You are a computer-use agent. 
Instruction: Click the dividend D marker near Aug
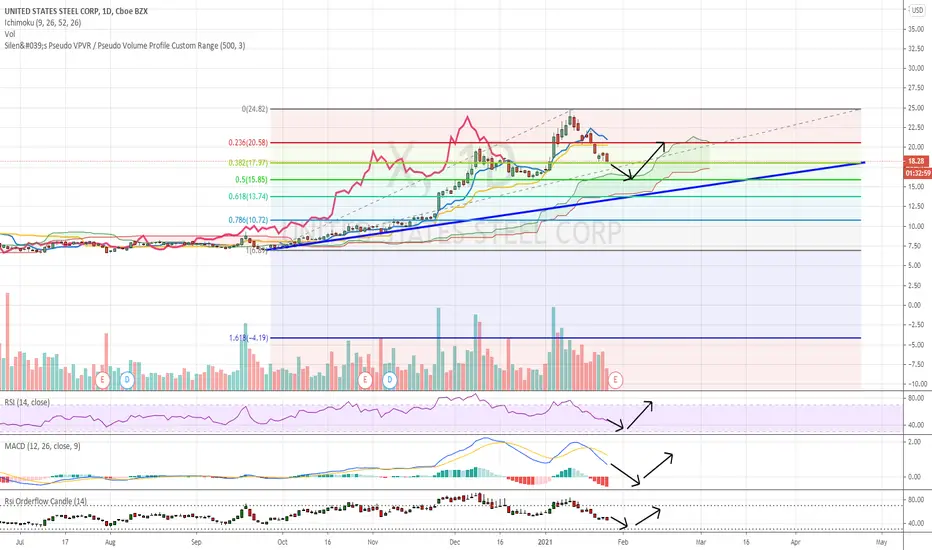(127, 379)
